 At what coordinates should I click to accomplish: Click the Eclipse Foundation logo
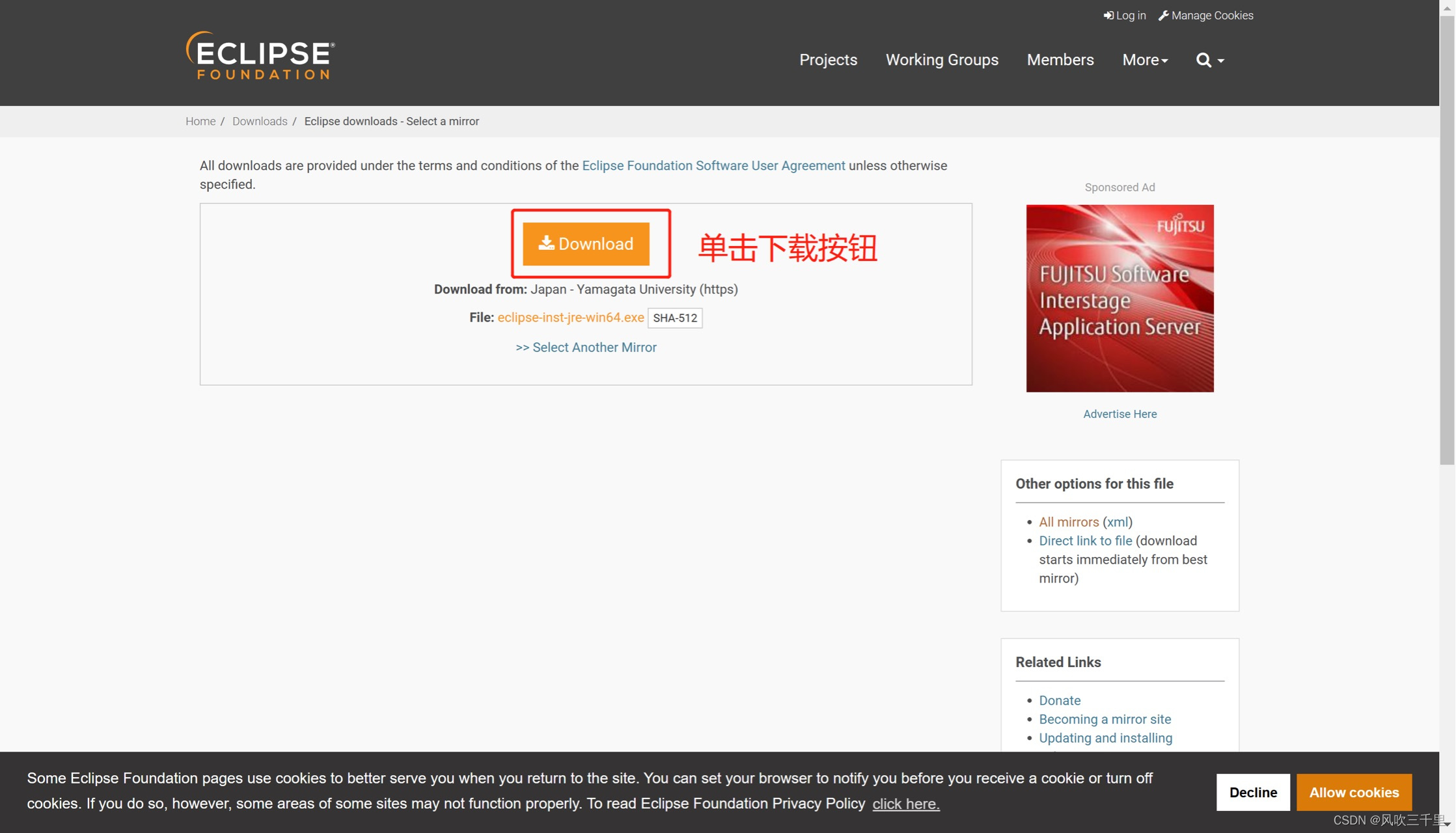(x=260, y=55)
